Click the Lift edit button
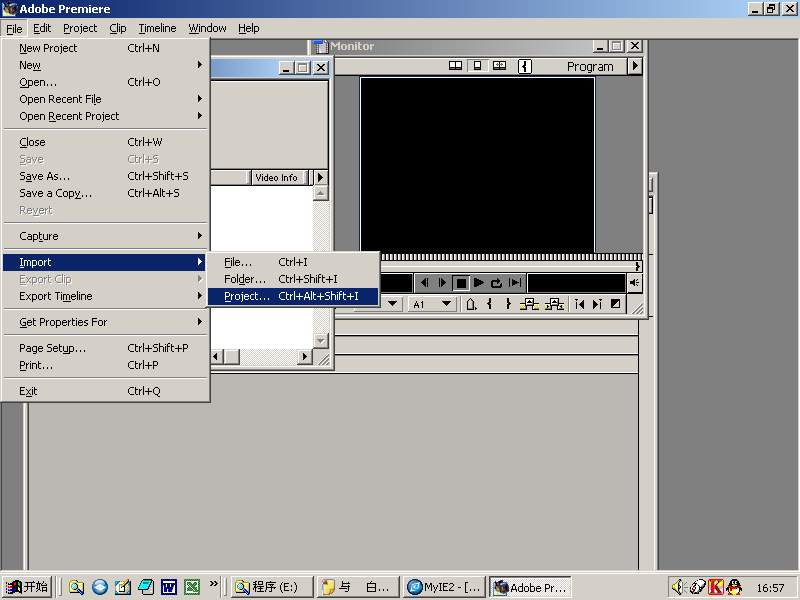 pos(529,304)
